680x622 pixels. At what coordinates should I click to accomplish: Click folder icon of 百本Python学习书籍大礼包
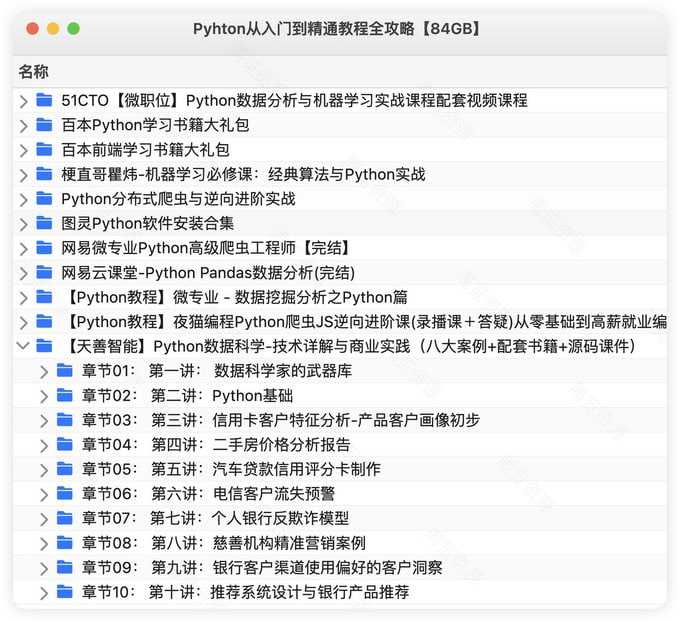click(44, 124)
